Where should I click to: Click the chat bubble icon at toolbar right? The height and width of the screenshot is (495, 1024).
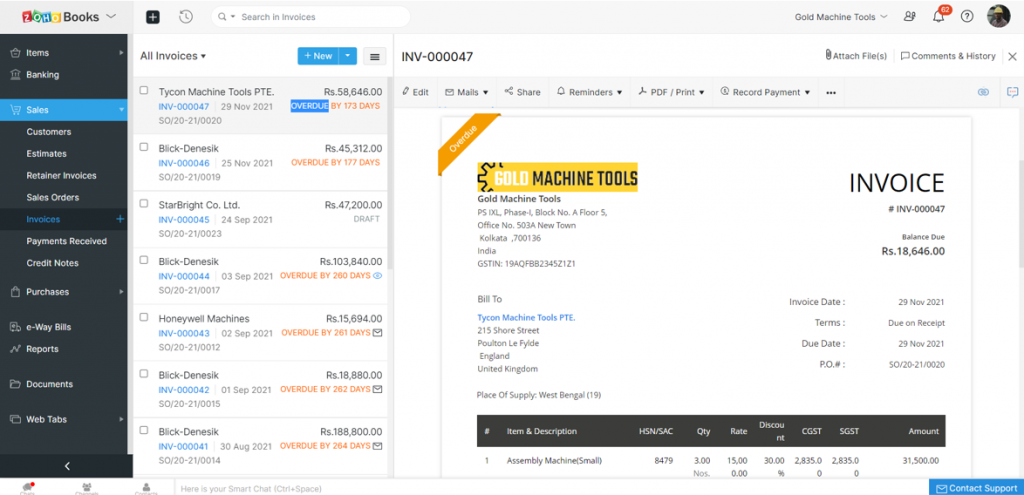(1012, 93)
